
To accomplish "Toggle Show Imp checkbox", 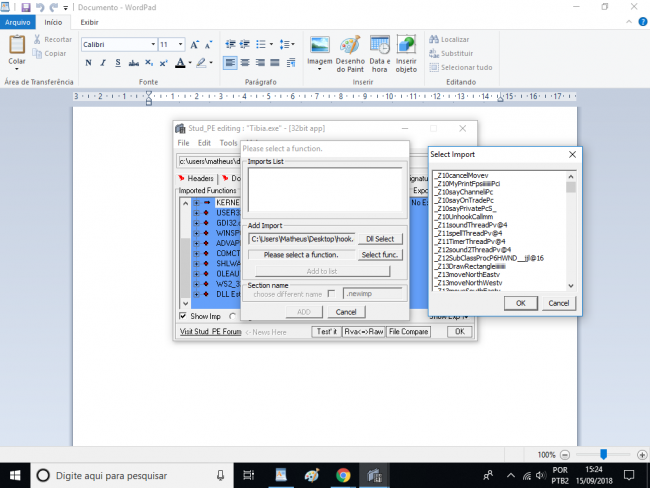I will point(183,316).
